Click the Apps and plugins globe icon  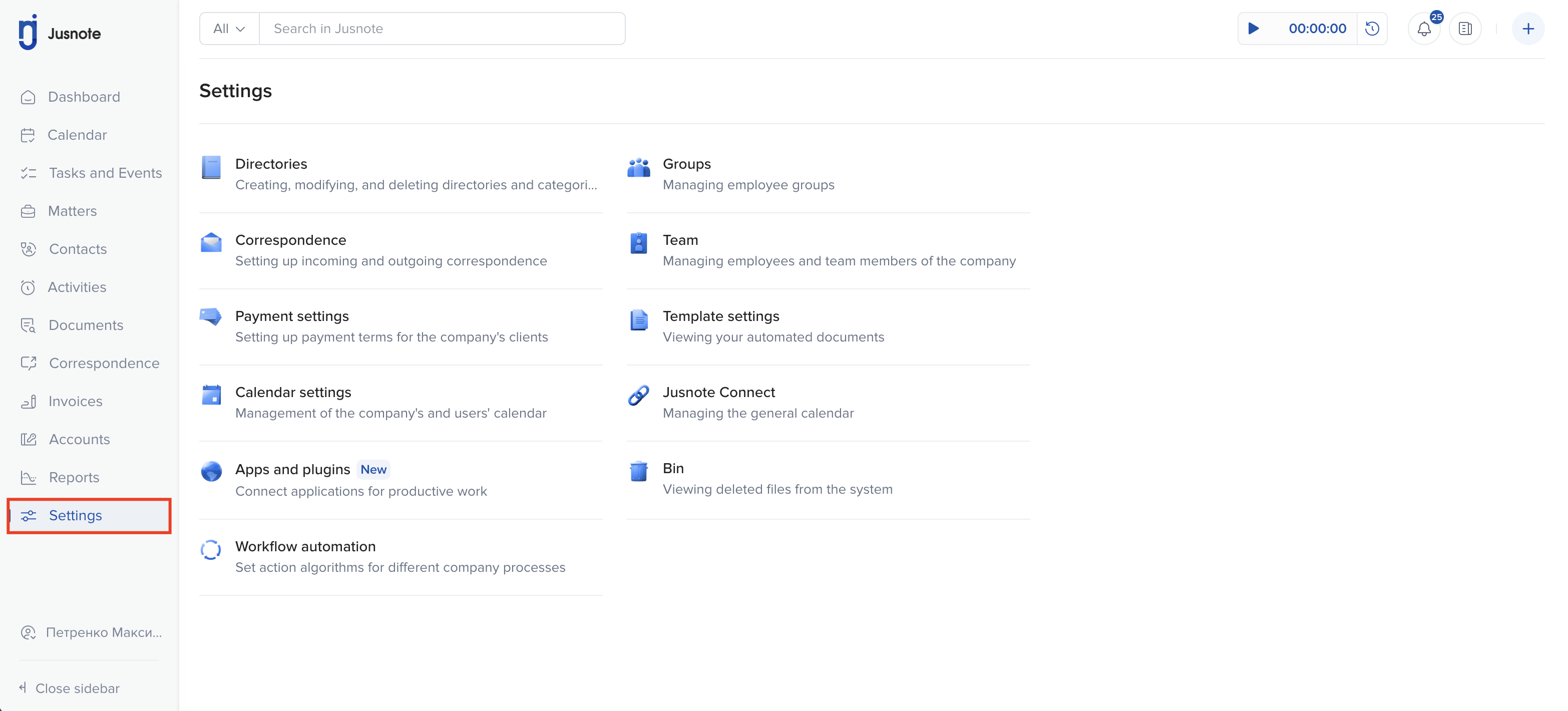tap(211, 472)
